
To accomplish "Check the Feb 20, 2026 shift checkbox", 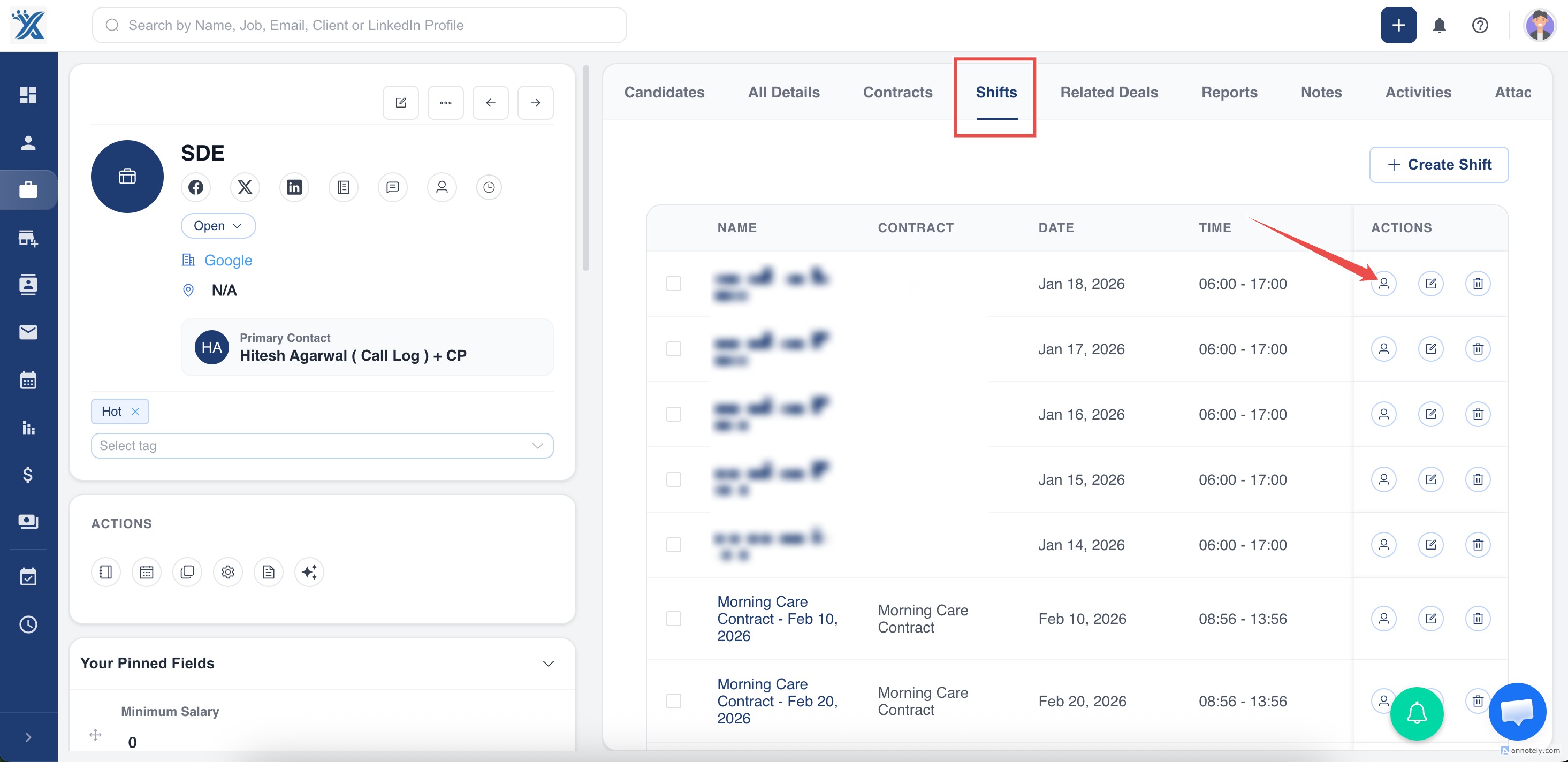I will (x=673, y=701).
